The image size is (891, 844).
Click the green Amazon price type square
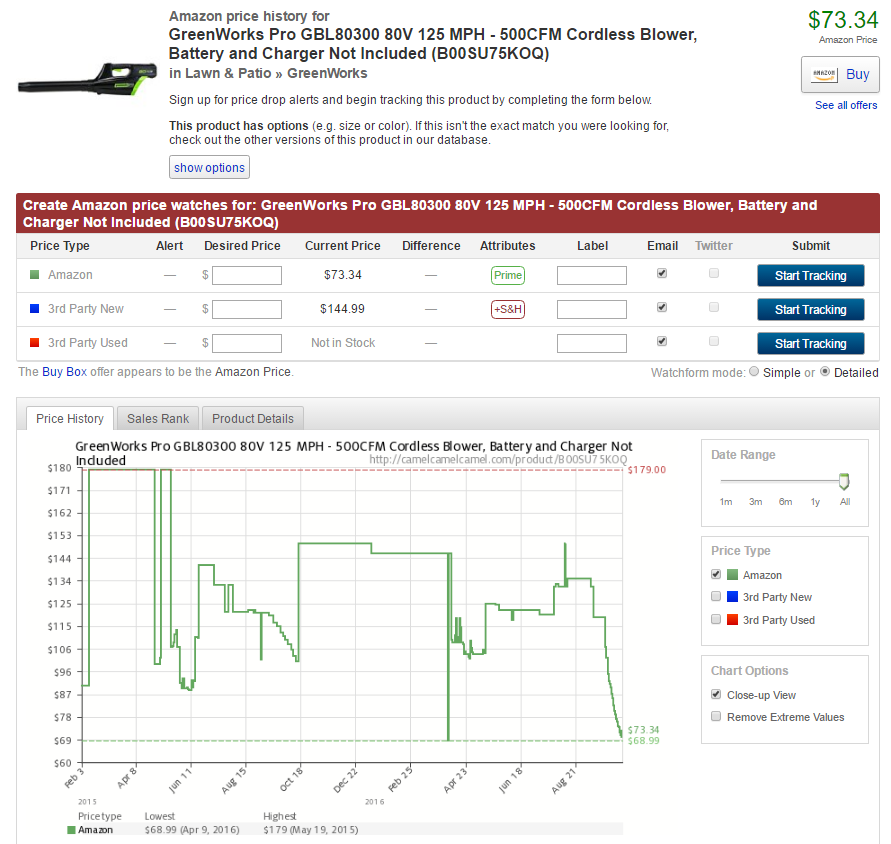[x=35, y=275]
